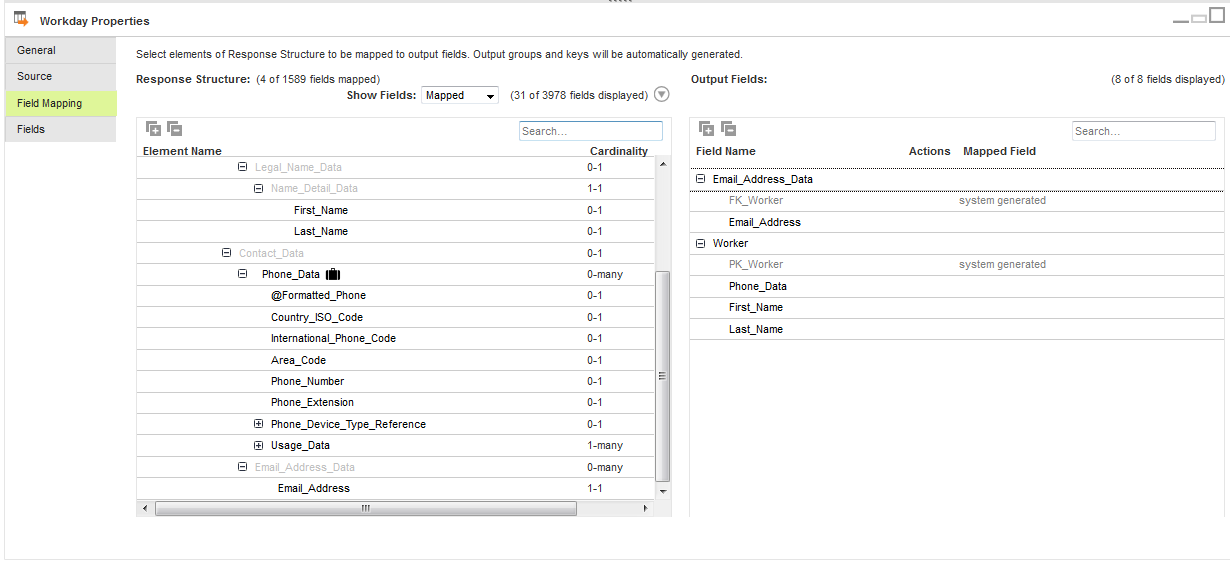Collapse all in Response Structure toolbar
Viewport: 1230px width, 561px height.
174,128
